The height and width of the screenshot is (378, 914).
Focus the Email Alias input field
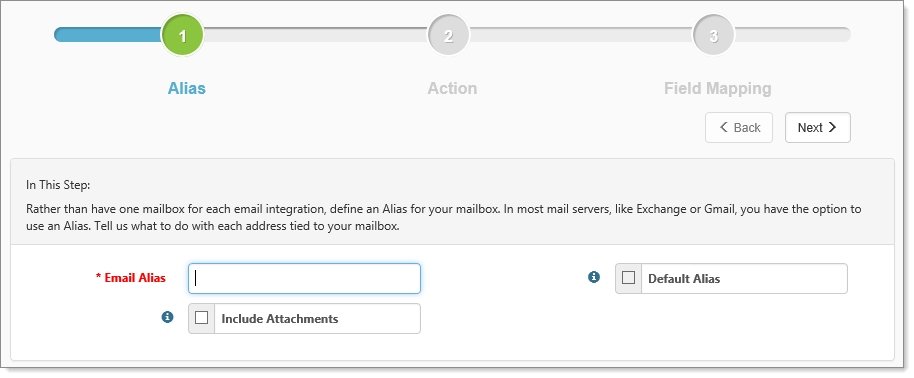pyautogui.click(x=304, y=278)
